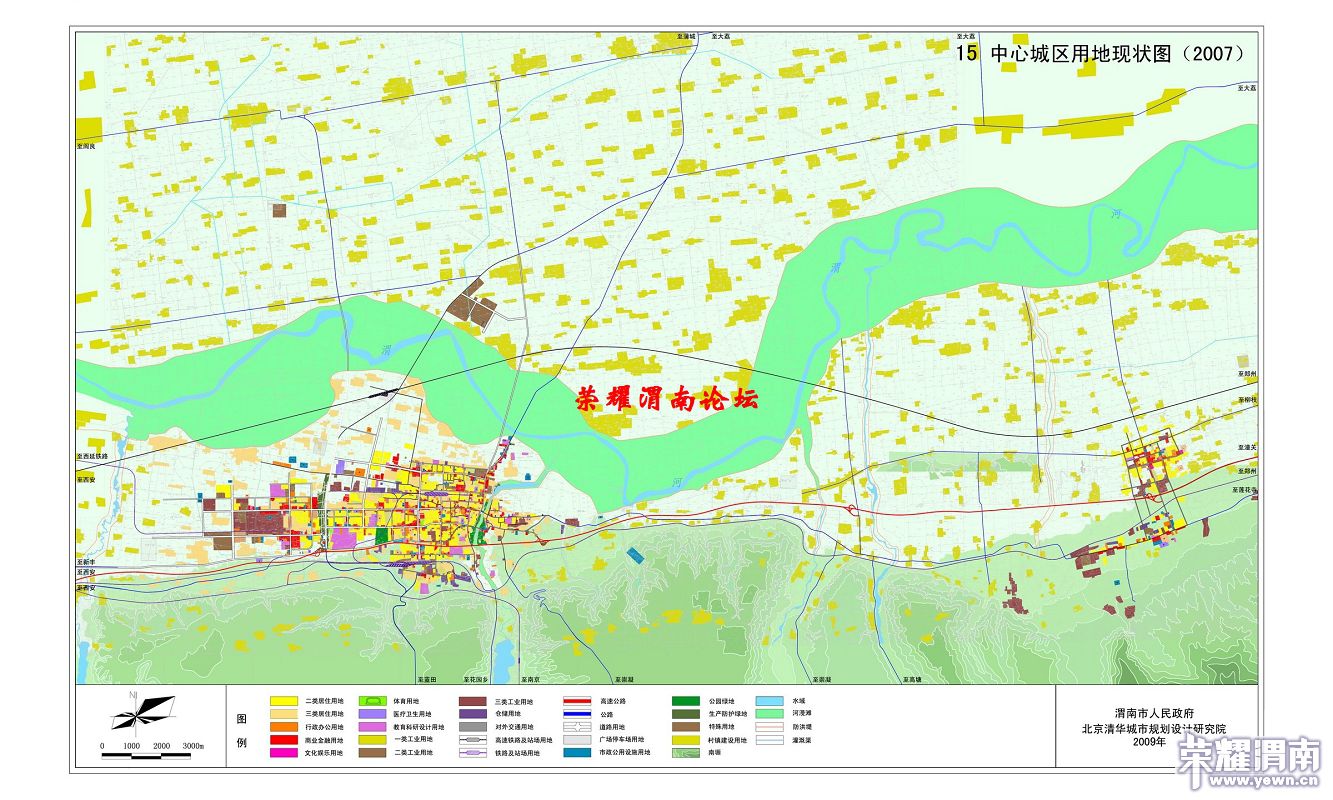Viewport: 1333px width, 800px height.
Task: Click the dark green 公园绿地 swatch
Action: [685, 702]
